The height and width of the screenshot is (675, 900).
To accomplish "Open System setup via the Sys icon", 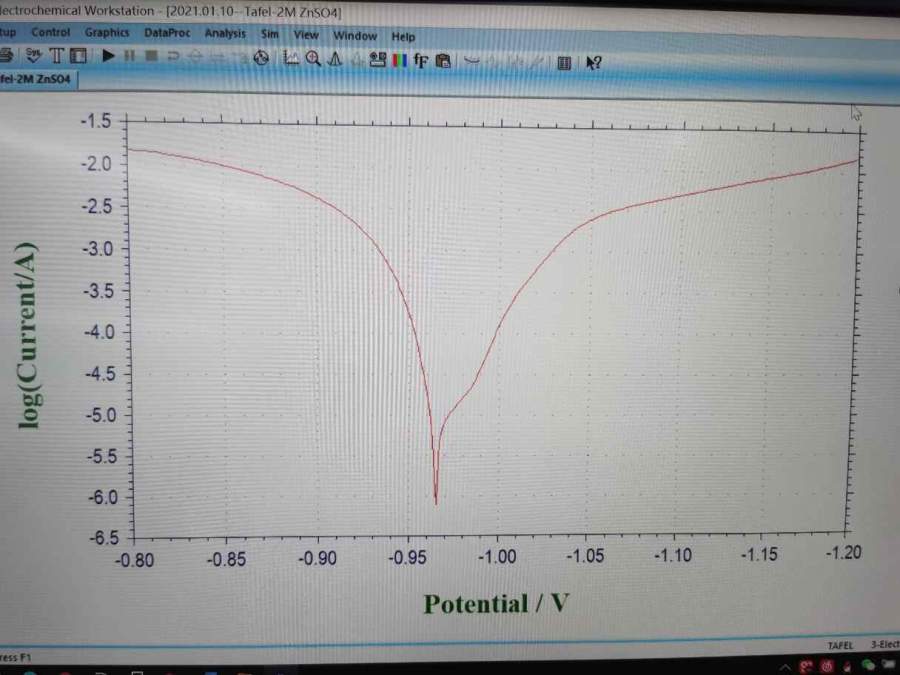I will (x=34, y=55).
